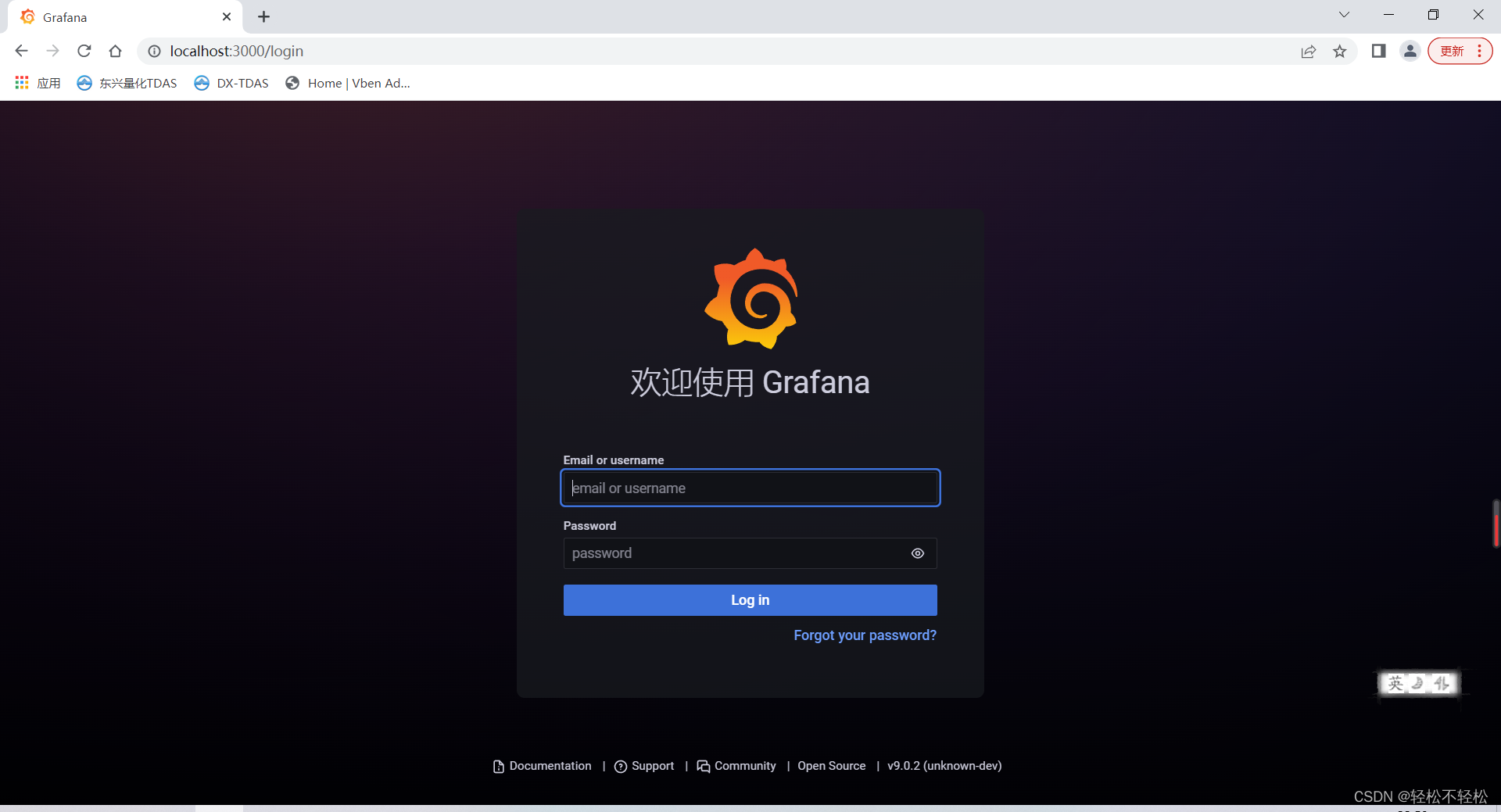Image resolution: width=1501 pixels, height=812 pixels.
Task: Open the DX-TDAS bookmark
Action: click(x=231, y=83)
